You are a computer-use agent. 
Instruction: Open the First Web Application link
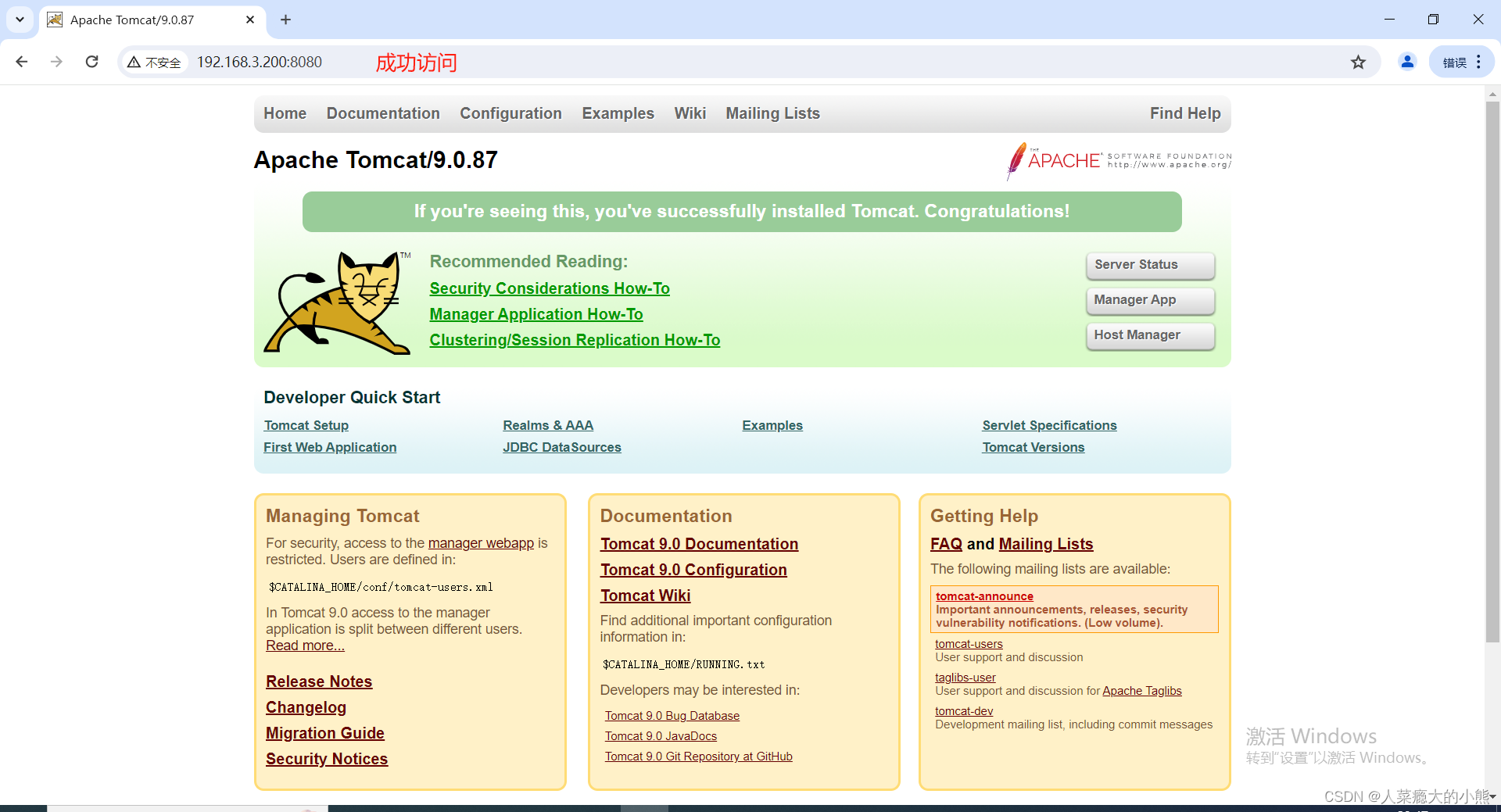330,447
